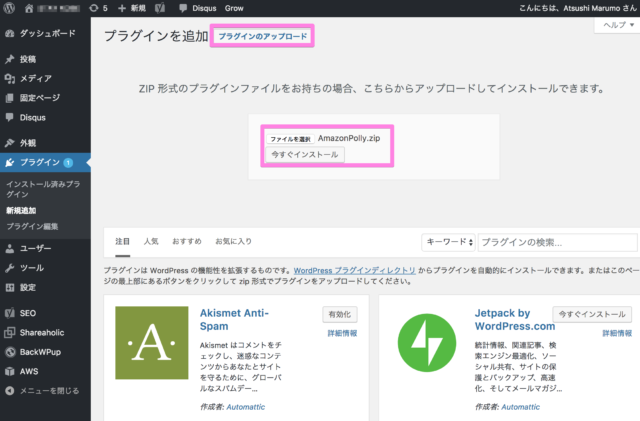Image resolution: width=640 pixels, height=421 pixels.
Task: Switch to the 注目 tab
Action: 122,241
